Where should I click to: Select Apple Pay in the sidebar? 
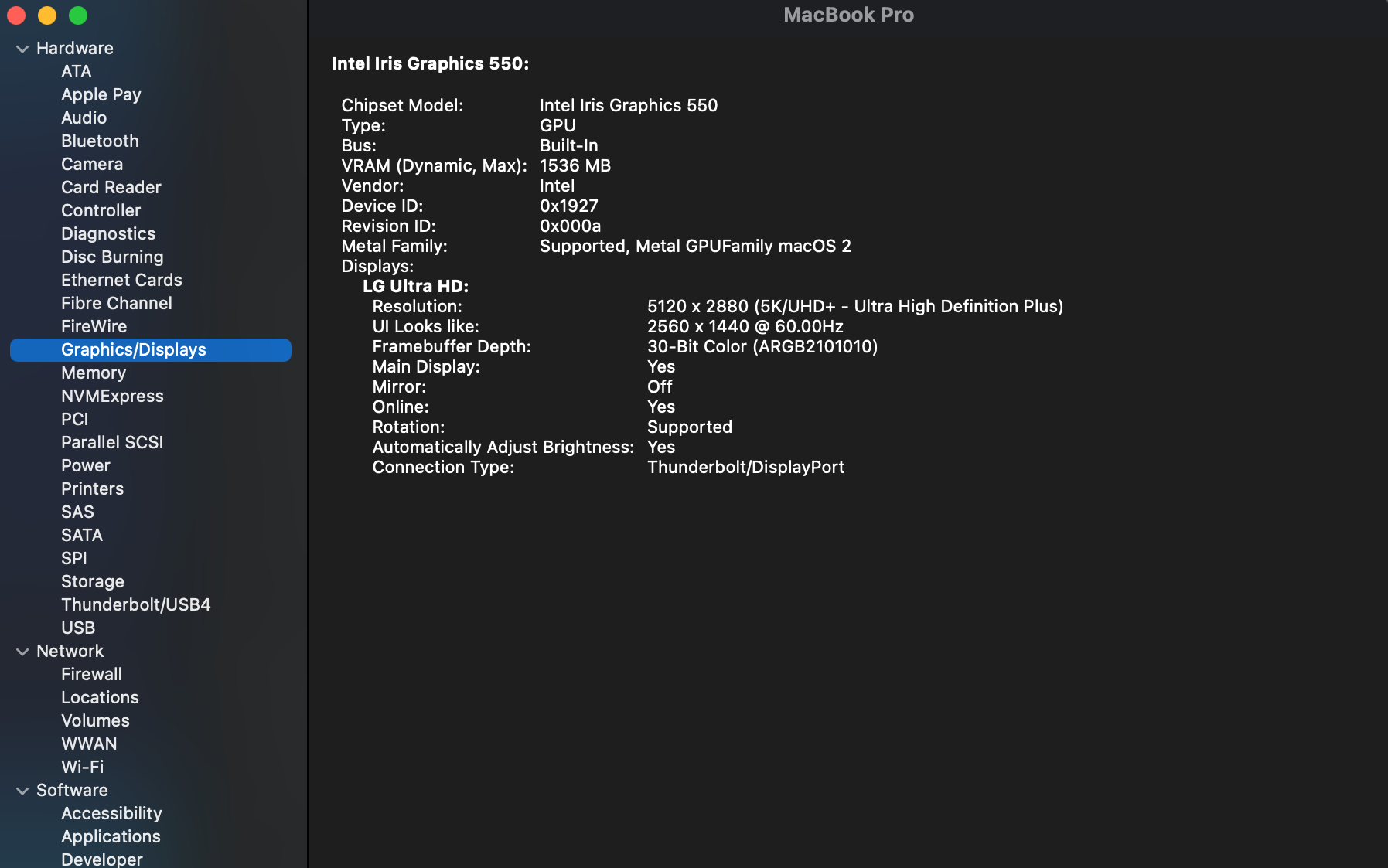tap(101, 94)
